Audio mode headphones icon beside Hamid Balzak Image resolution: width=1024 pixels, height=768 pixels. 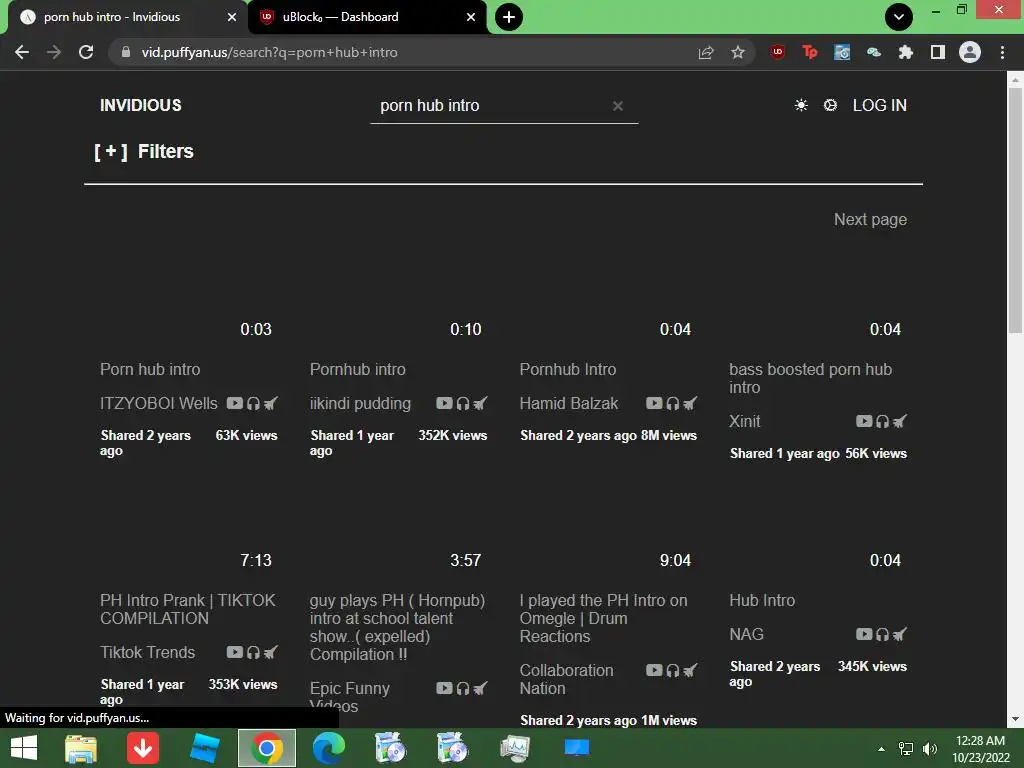point(673,404)
